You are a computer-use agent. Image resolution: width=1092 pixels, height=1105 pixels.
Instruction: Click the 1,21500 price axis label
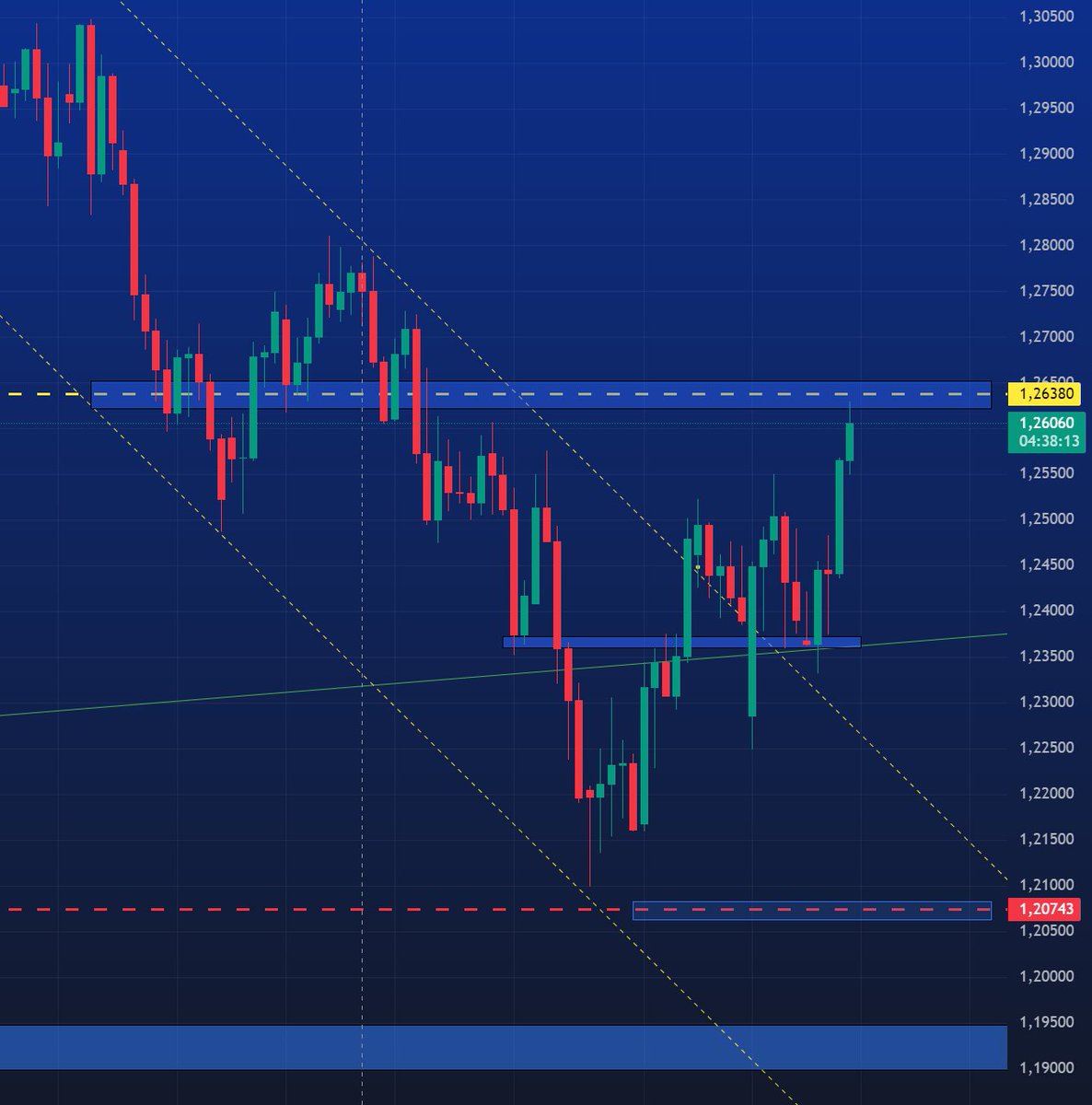1046,840
